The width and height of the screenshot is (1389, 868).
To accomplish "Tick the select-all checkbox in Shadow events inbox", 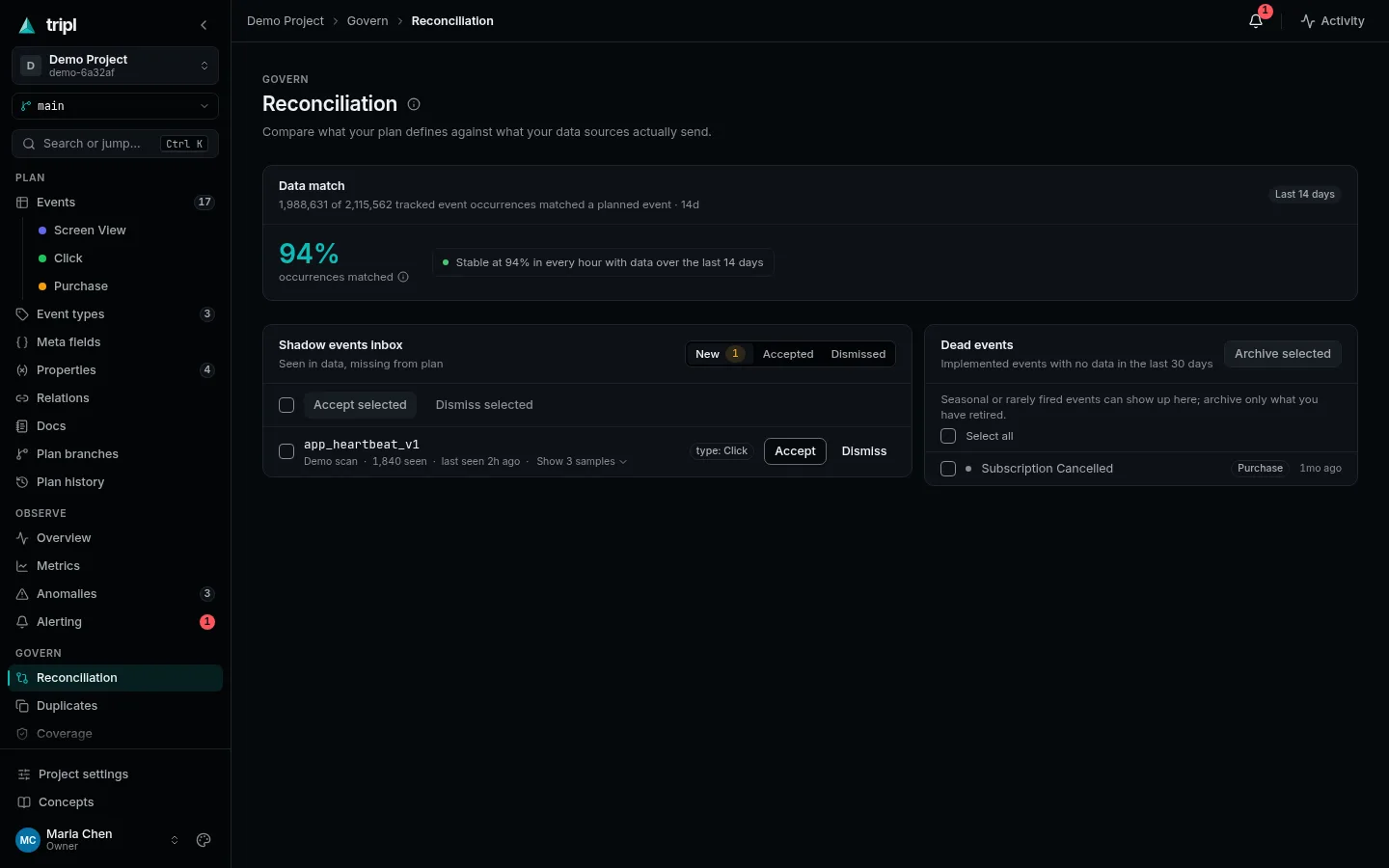I will [286, 405].
